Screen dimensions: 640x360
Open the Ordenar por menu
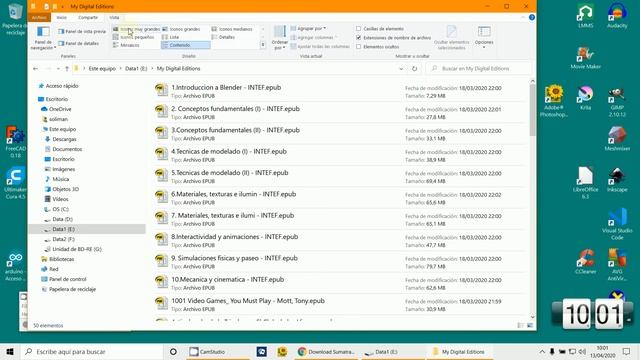tap(280, 38)
